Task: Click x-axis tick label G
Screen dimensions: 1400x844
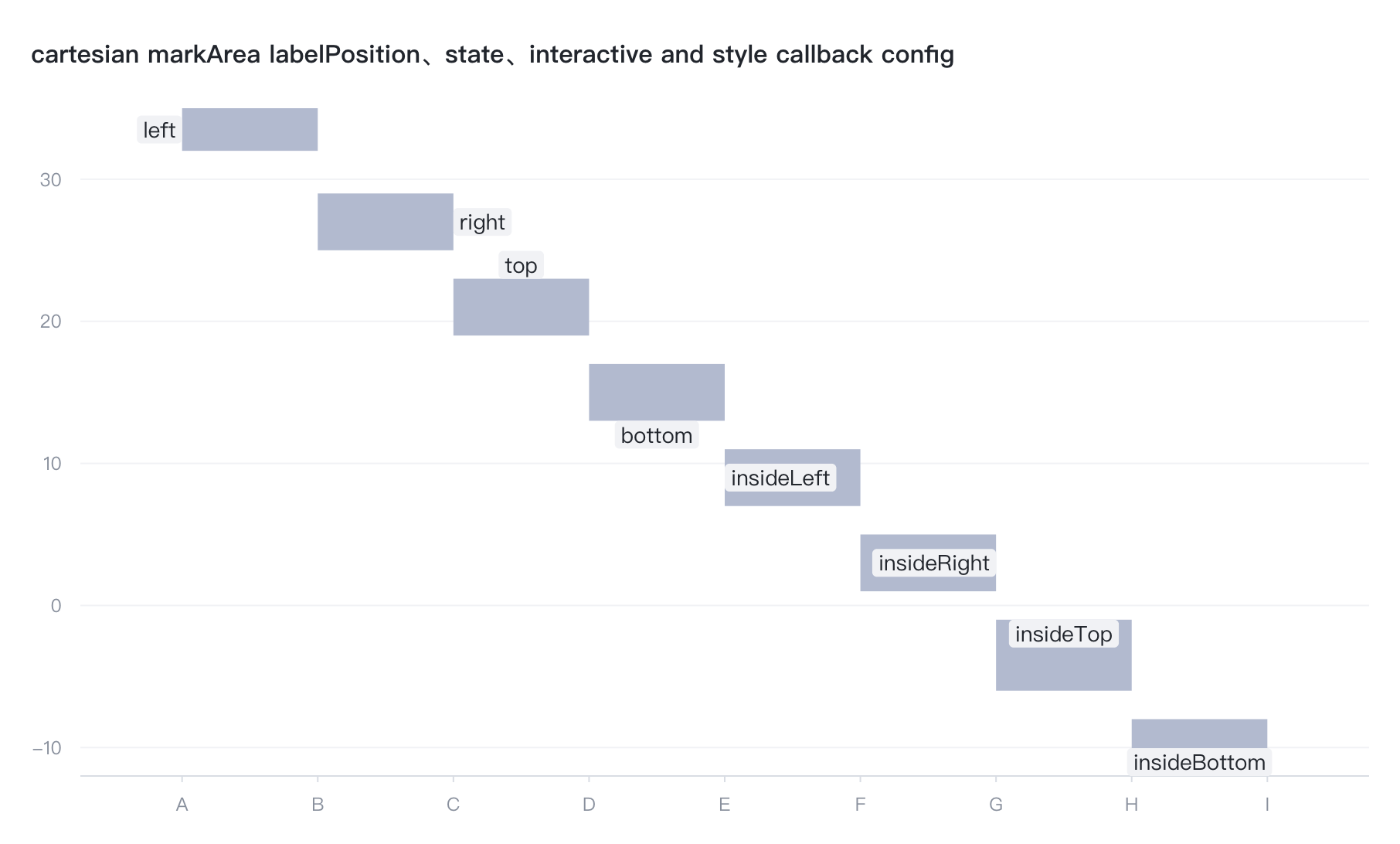Action: pyautogui.click(x=996, y=805)
